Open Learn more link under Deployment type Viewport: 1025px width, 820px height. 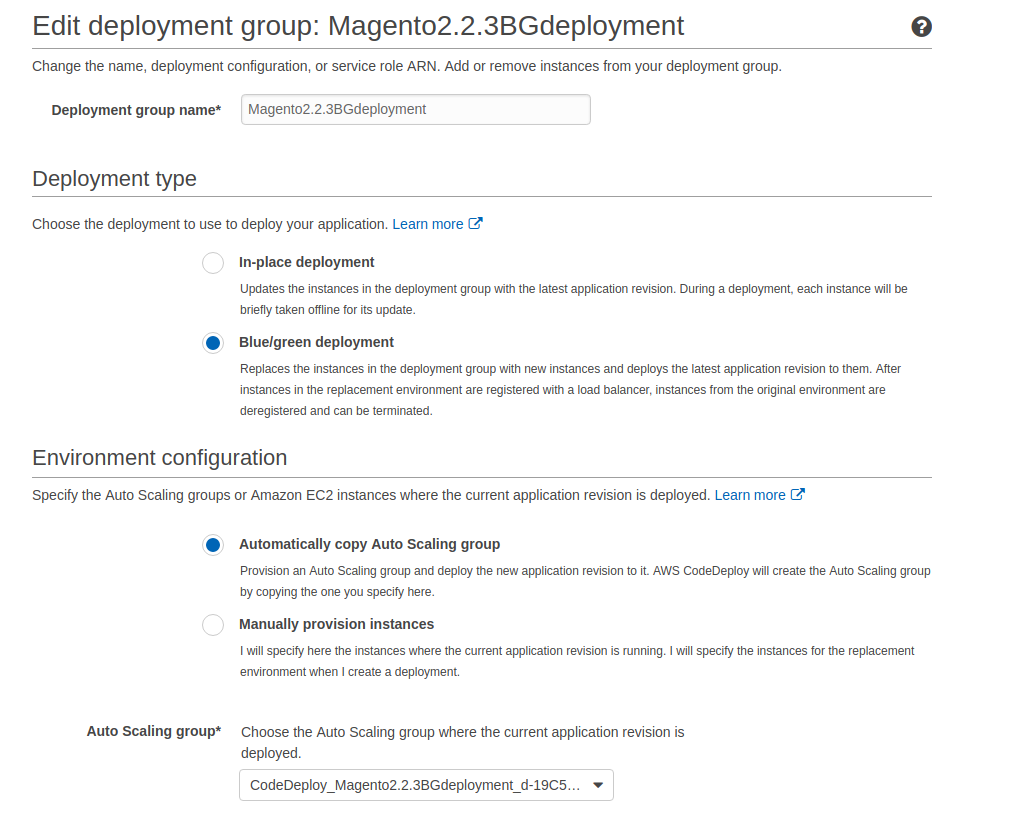(x=427, y=224)
